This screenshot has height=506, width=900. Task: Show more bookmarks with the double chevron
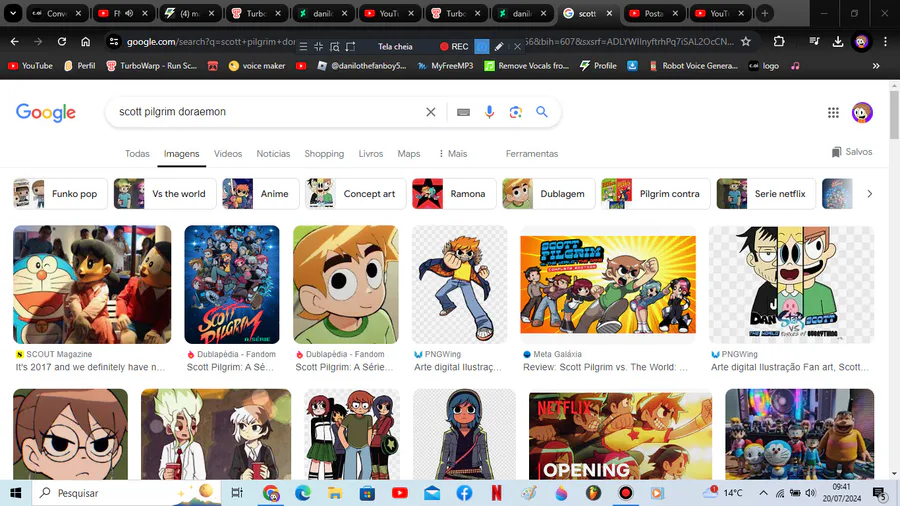(x=876, y=66)
